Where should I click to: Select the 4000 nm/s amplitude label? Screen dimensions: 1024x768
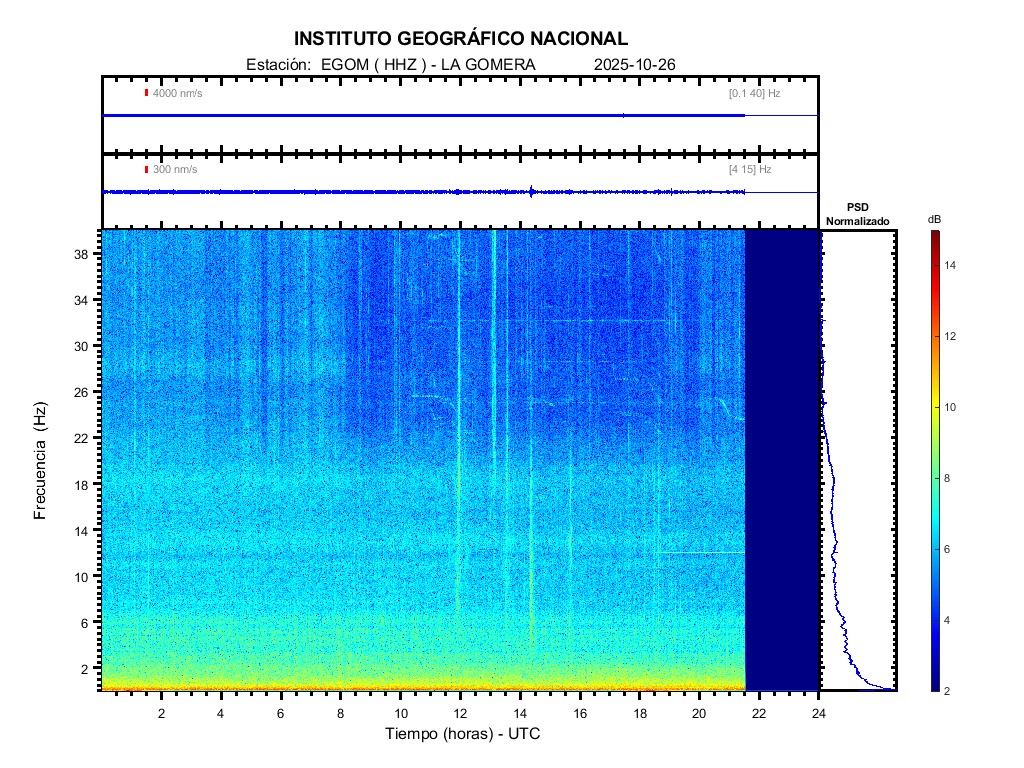pyautogui.click(x=177, y=93)
